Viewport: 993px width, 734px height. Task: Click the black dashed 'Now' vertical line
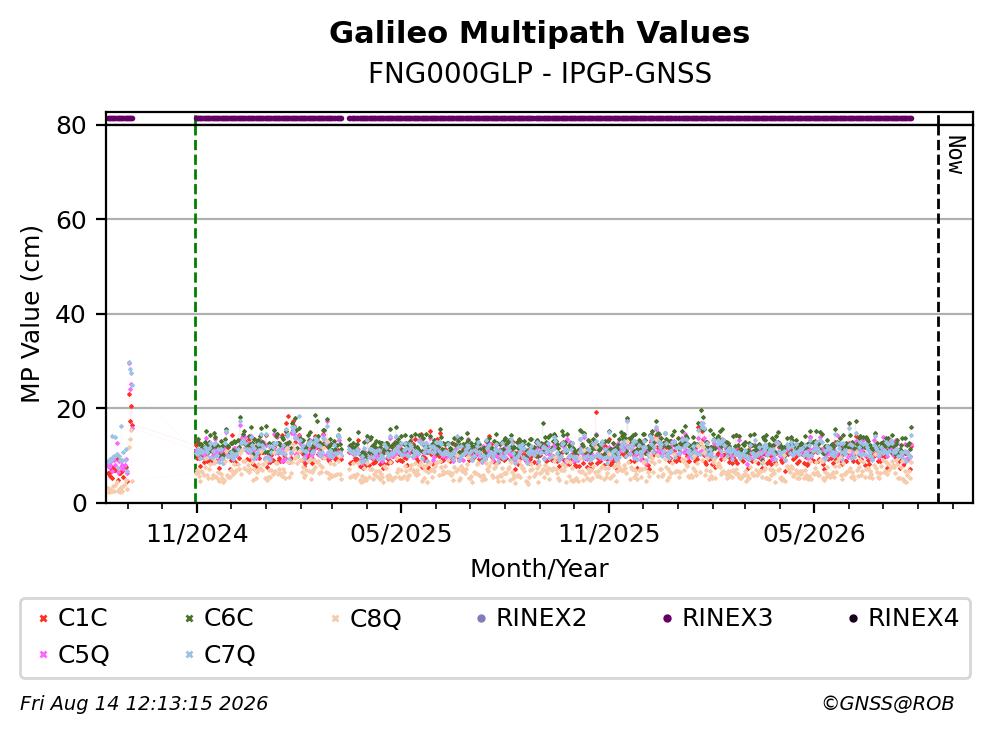click(x=939, y=310)
